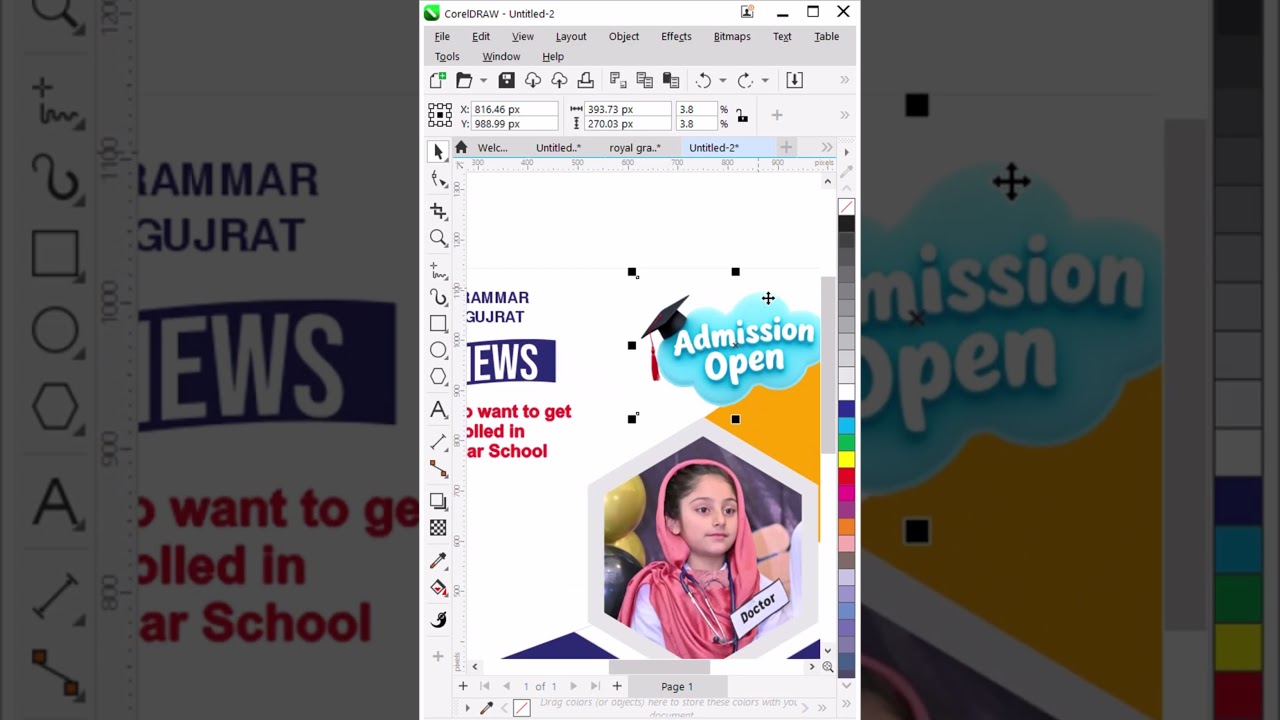Viewport: 1280px width, 720px height.
Task: Choose the Ellipse tool
Action: (438, 350)
